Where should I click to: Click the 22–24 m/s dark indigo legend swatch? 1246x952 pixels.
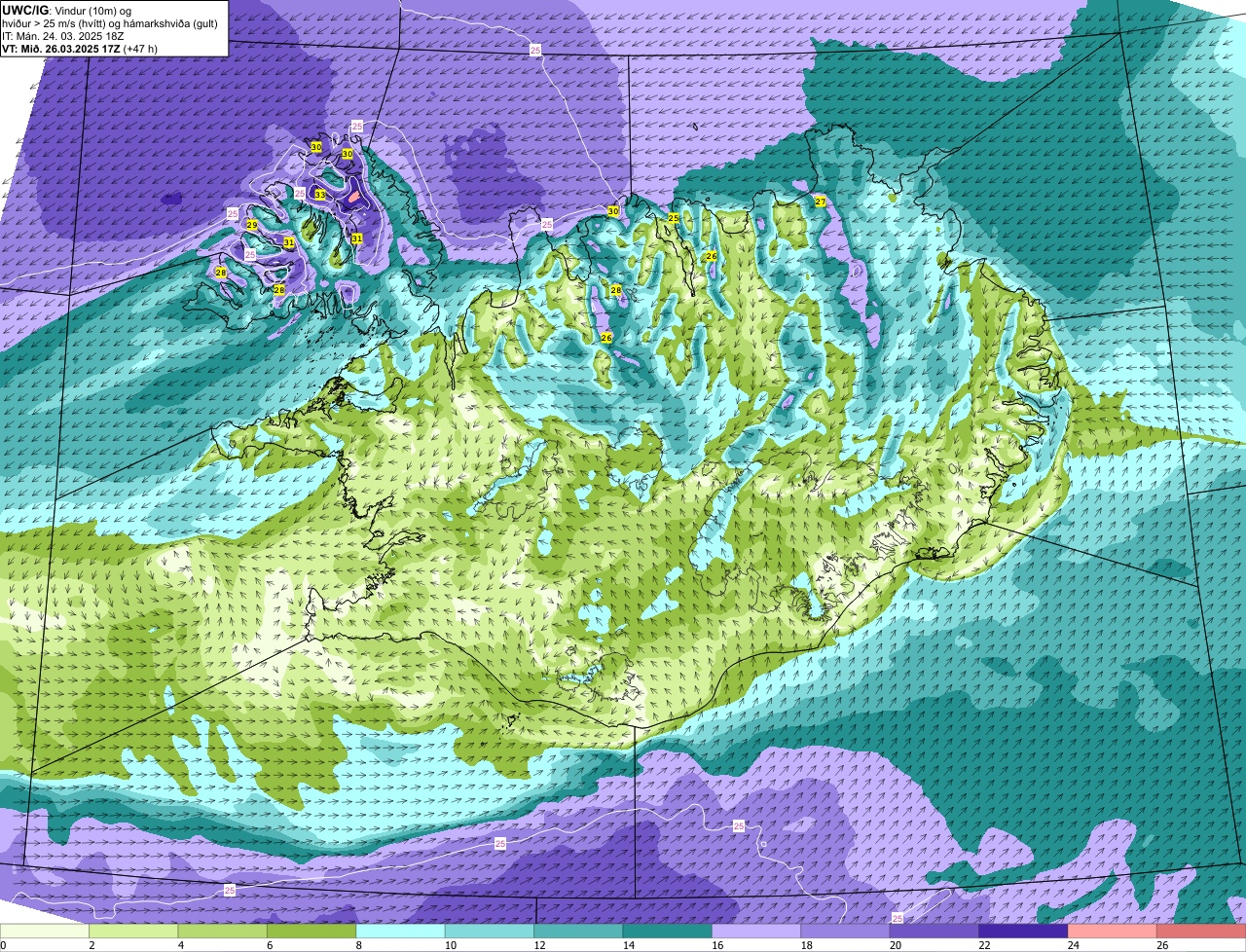tap(1024, 932)
